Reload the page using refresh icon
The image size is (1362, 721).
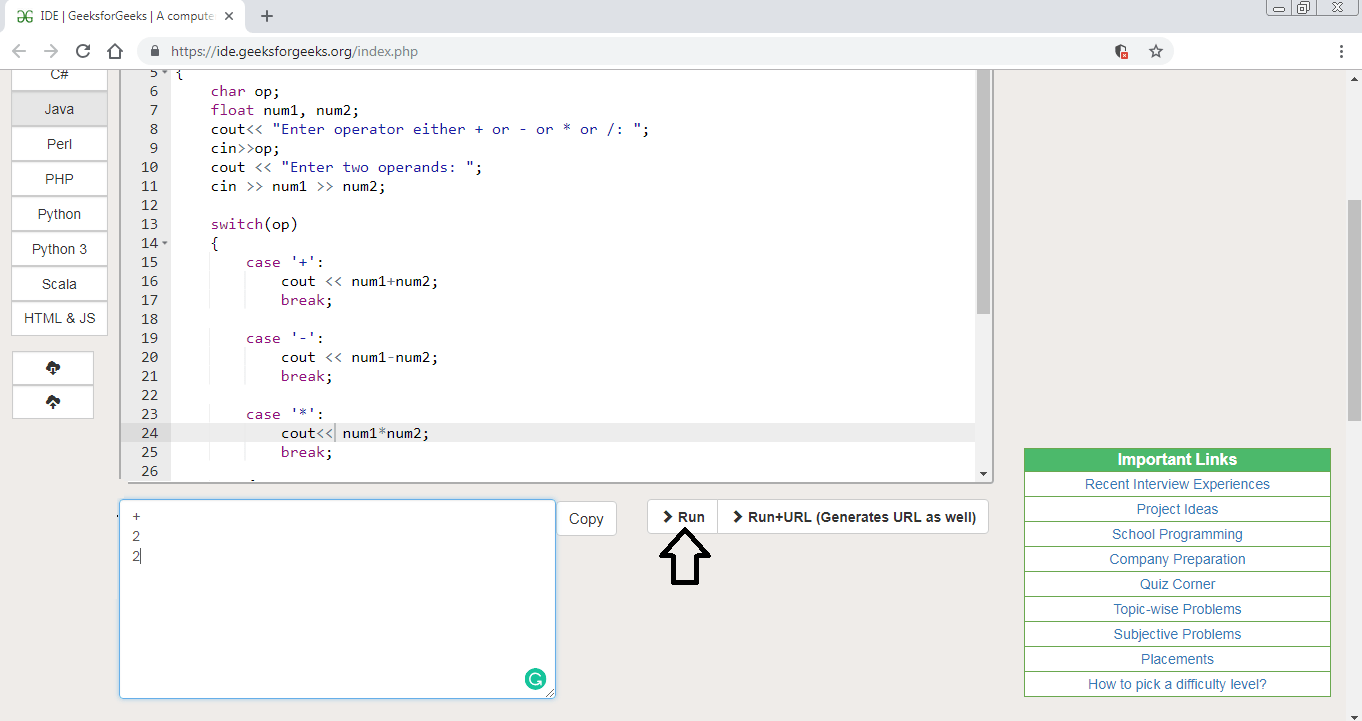tap(83, 51)
